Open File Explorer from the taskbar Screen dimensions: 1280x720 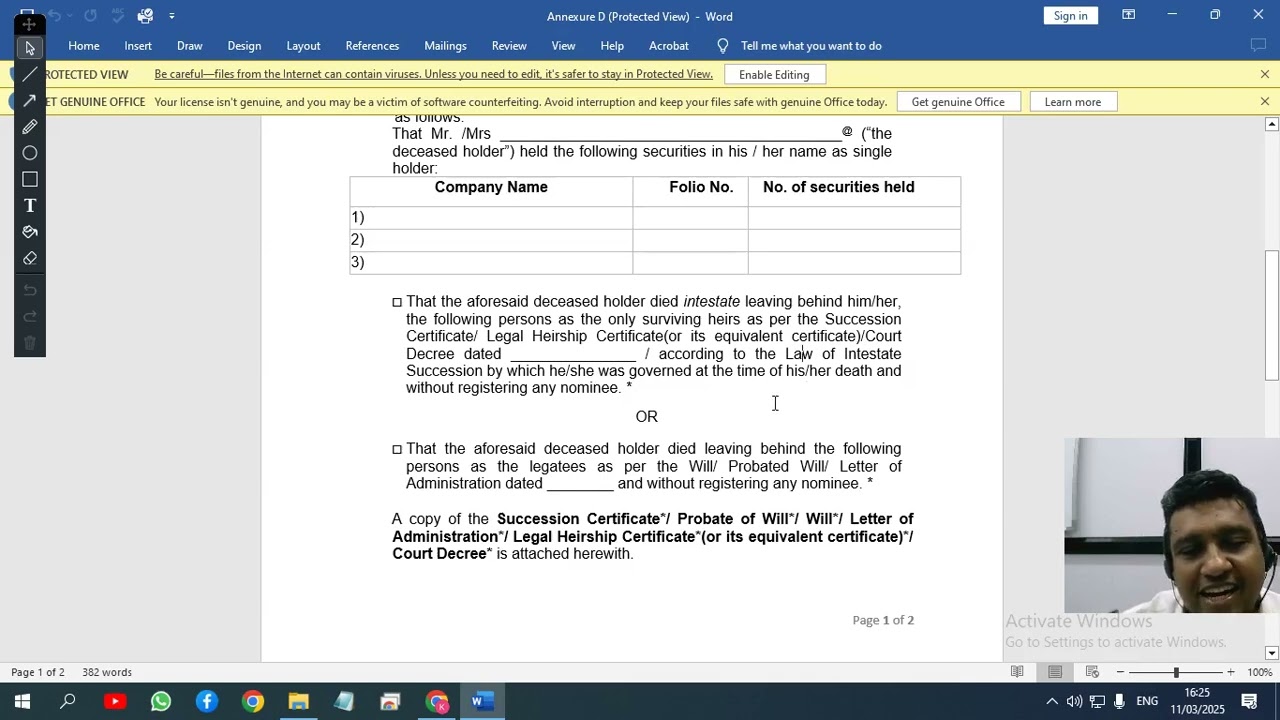(x=298, y=702)
